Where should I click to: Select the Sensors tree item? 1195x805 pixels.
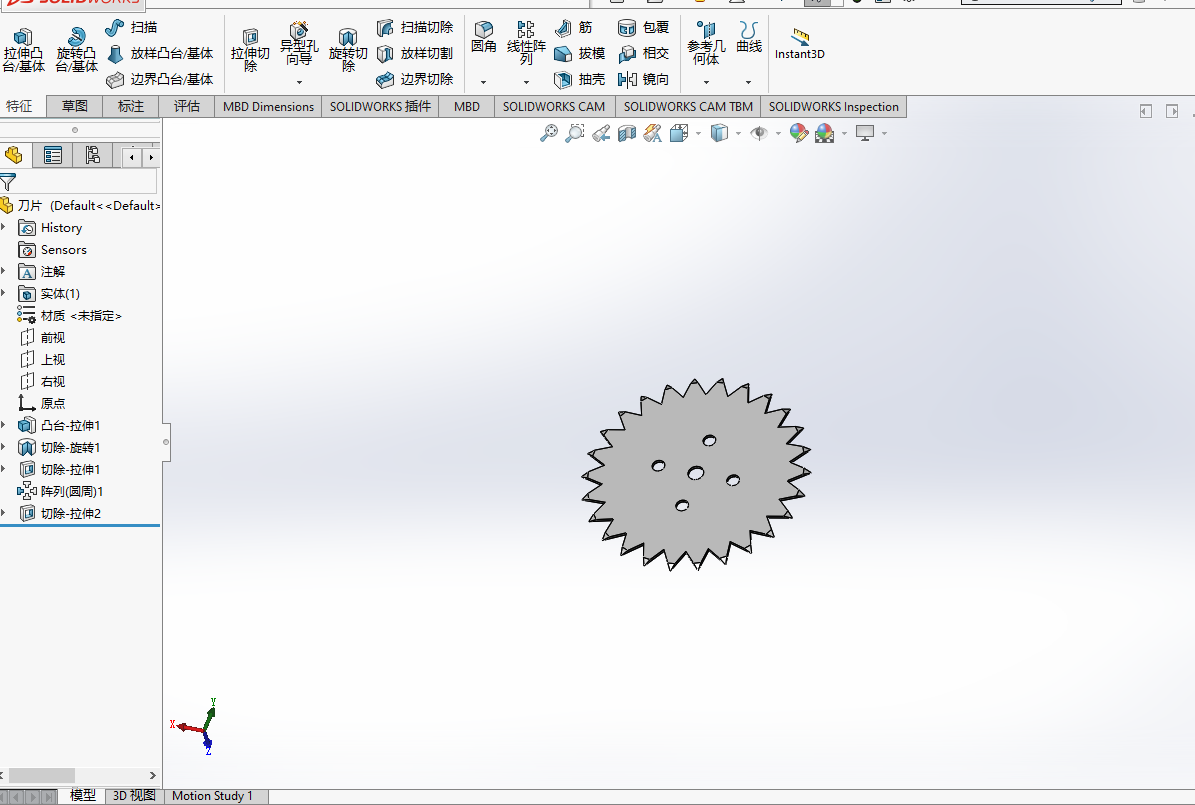coord(52,249)
